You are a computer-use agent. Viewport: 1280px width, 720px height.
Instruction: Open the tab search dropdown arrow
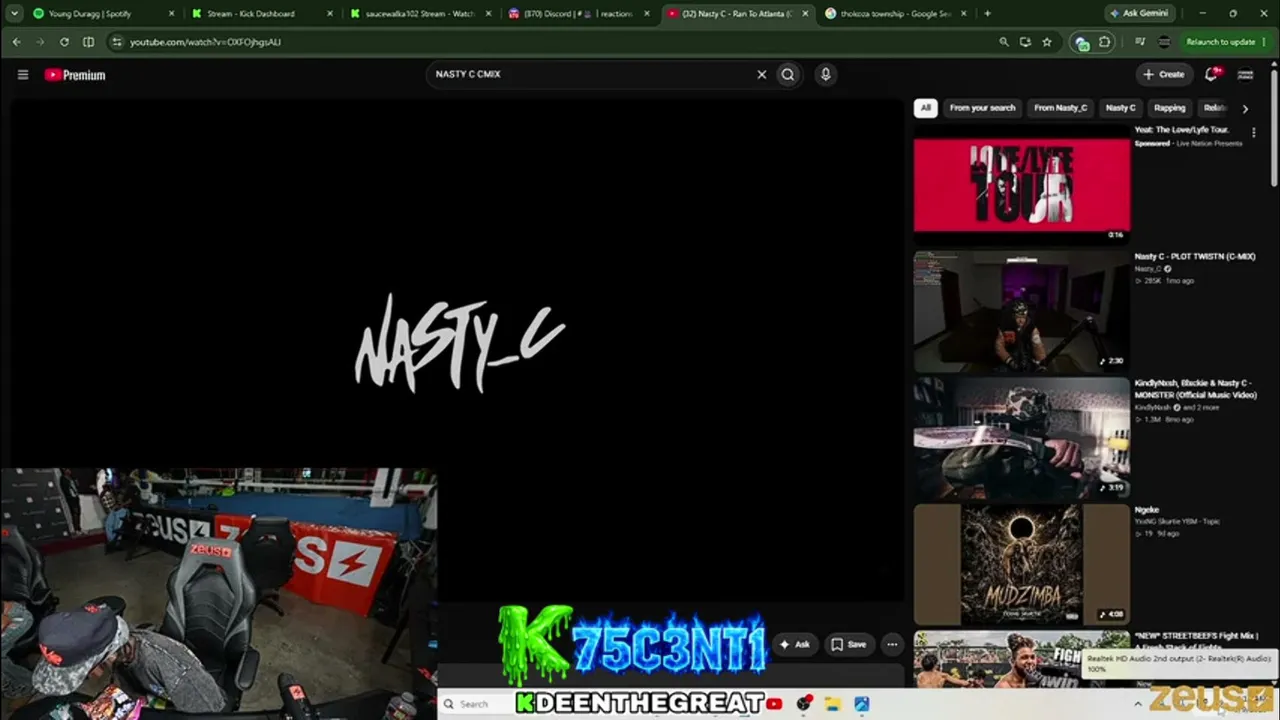pyautogui.click(x=14, y=14)
